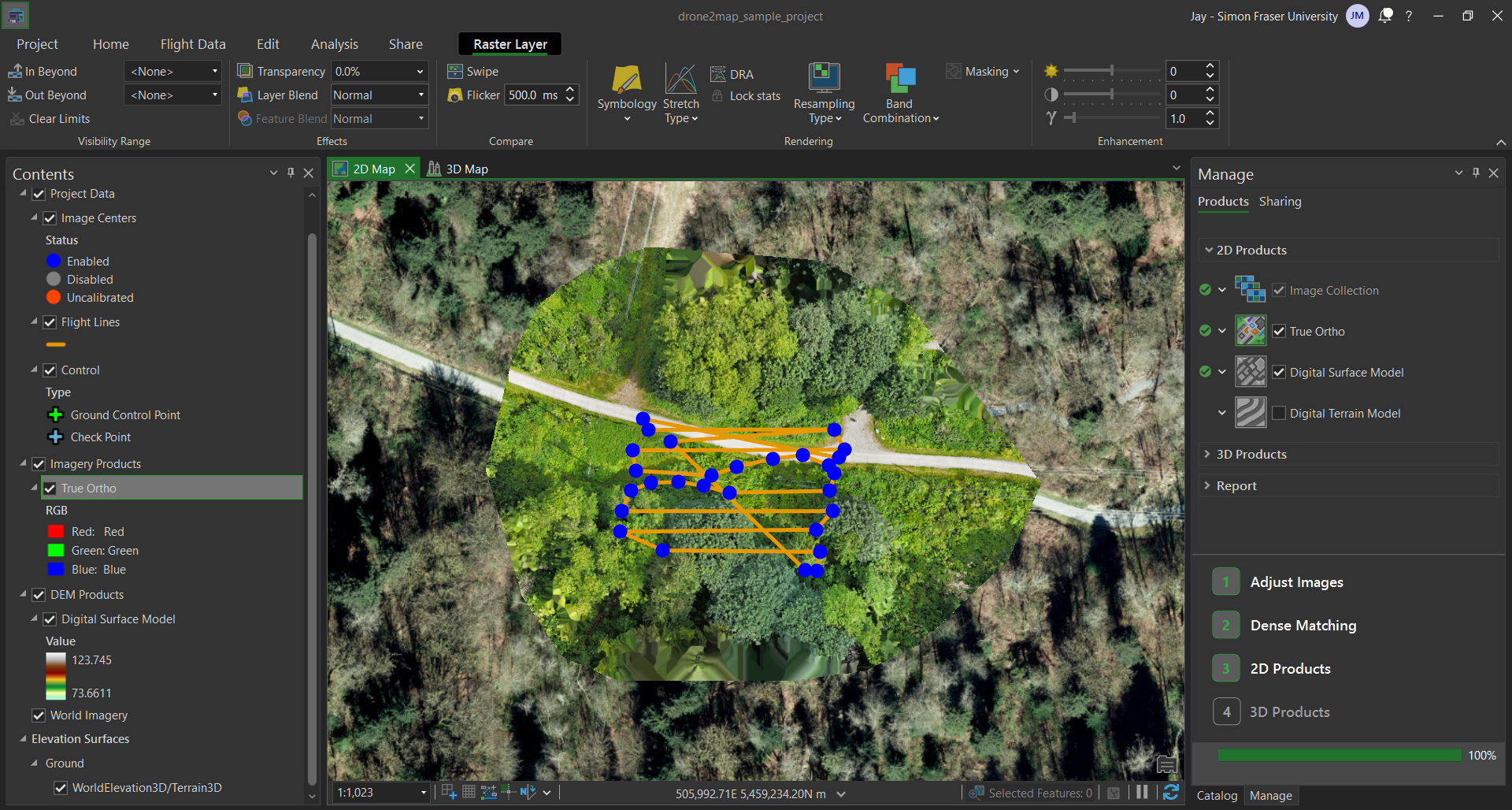Enable the Digital Terrain Model checkbox
The width and height of the screenshot is (1512, 810).
coord(1279,414)
